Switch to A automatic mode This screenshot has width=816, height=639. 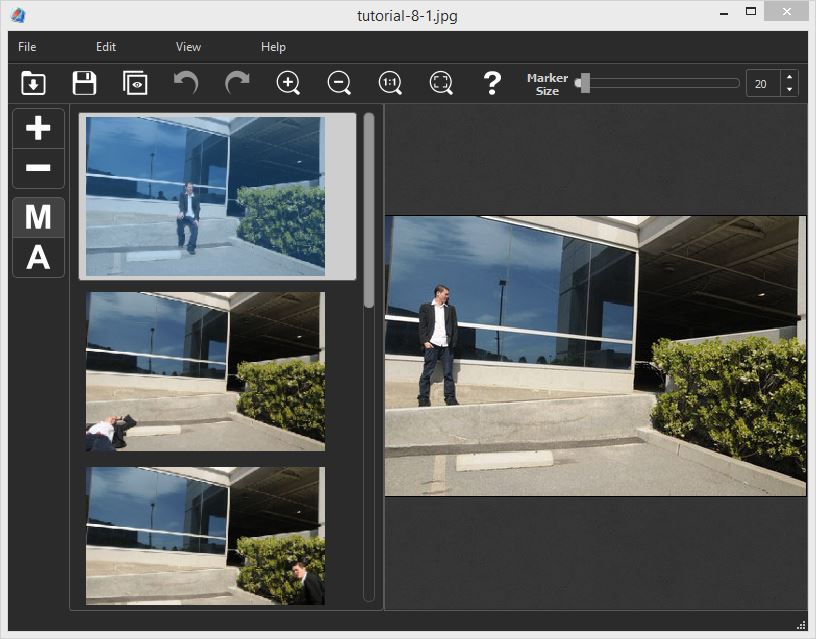tap(38, 258)
